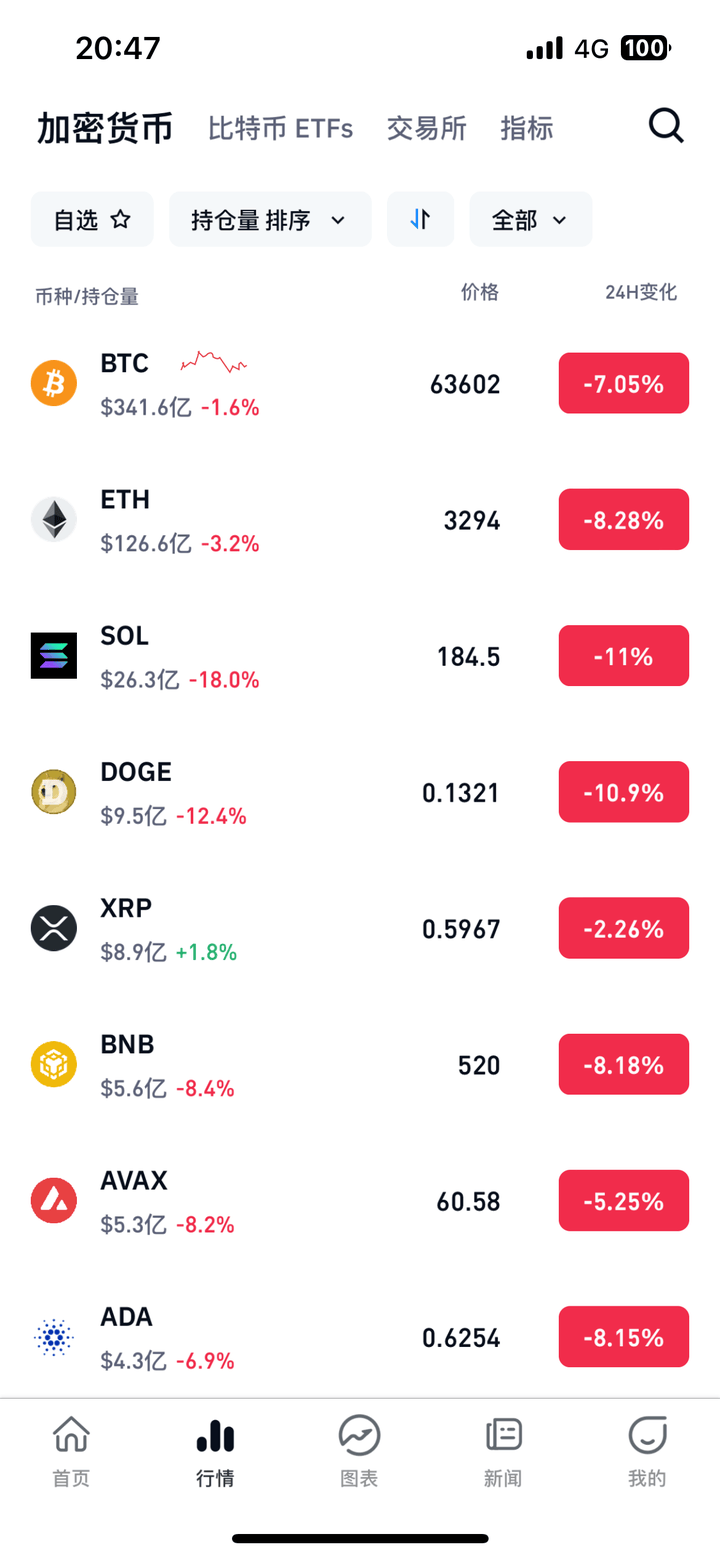Switch to the 指标 tab
The width and height of the screenshot is (720, 1558).
point(527,128)
